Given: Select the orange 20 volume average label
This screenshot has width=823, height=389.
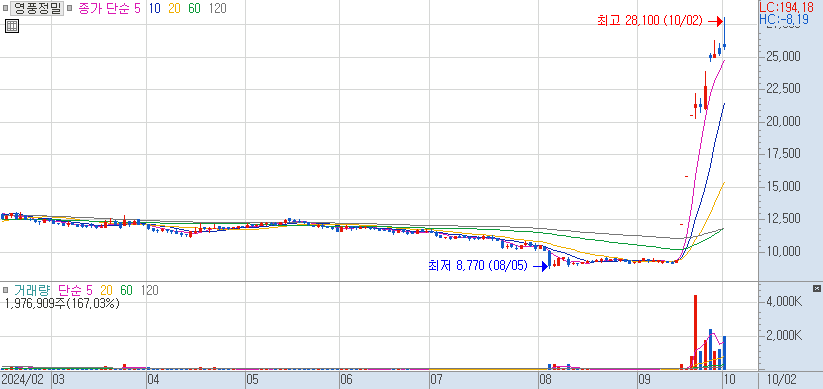Looking at the screenshot, I should 107,290.
